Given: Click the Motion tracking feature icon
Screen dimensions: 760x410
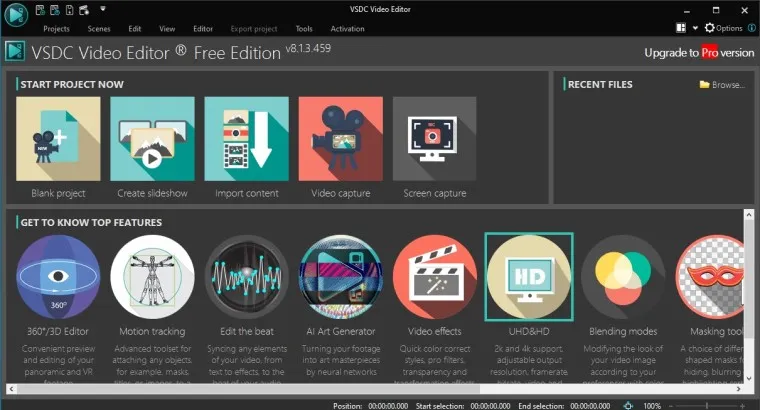Looking at the screenshot, I should 152,277.
